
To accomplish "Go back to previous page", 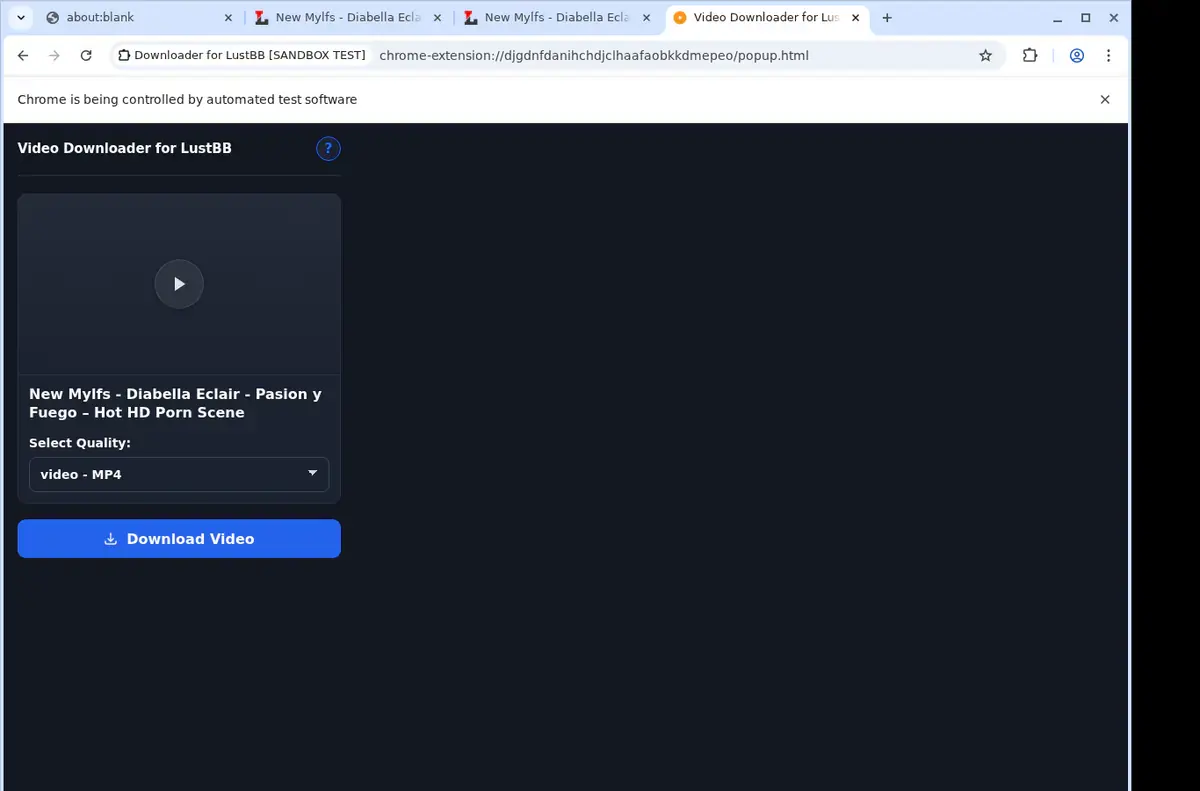I will coord(23,56).
